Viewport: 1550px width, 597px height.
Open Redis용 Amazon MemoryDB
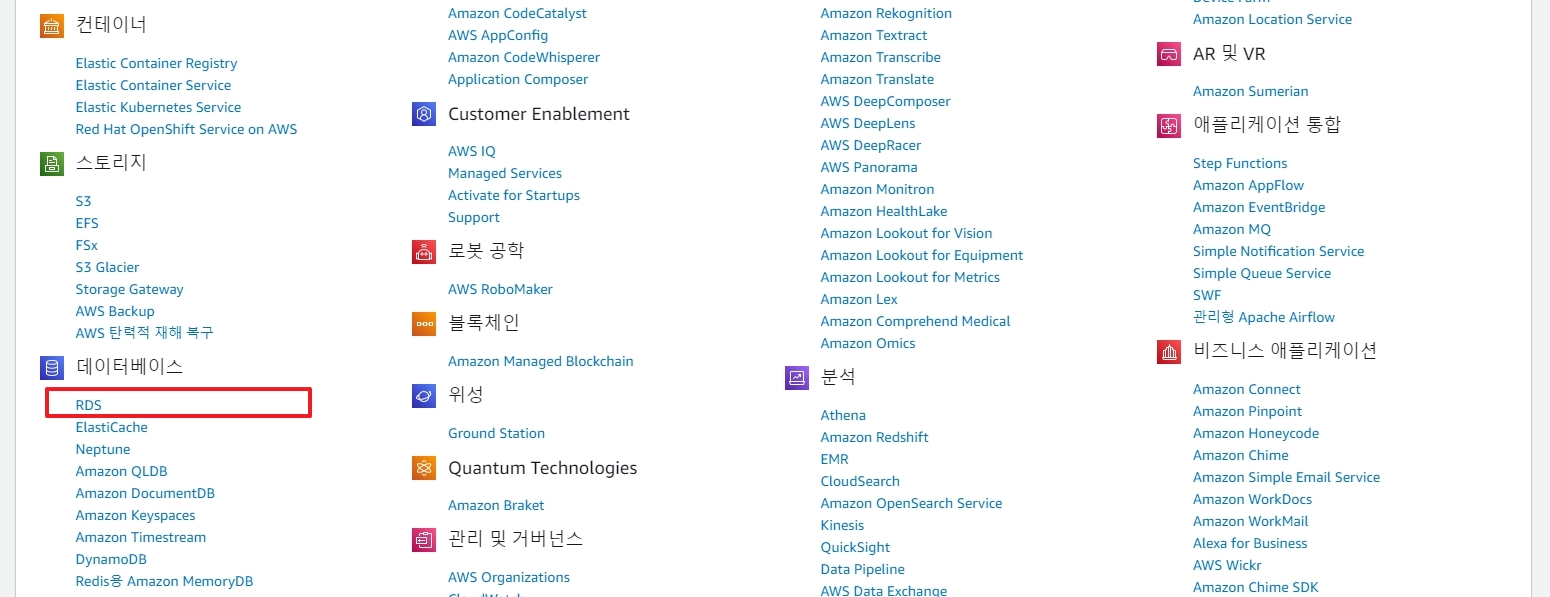click(165, 581)
